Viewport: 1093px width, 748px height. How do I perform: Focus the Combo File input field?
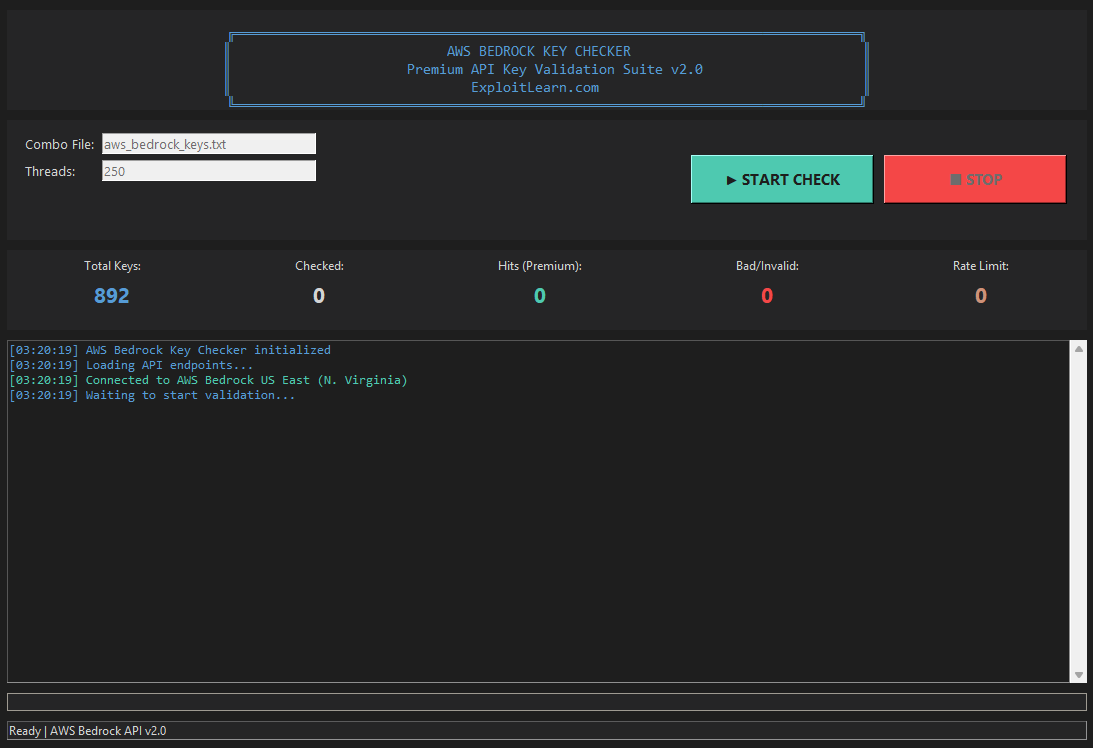point(208,144)
